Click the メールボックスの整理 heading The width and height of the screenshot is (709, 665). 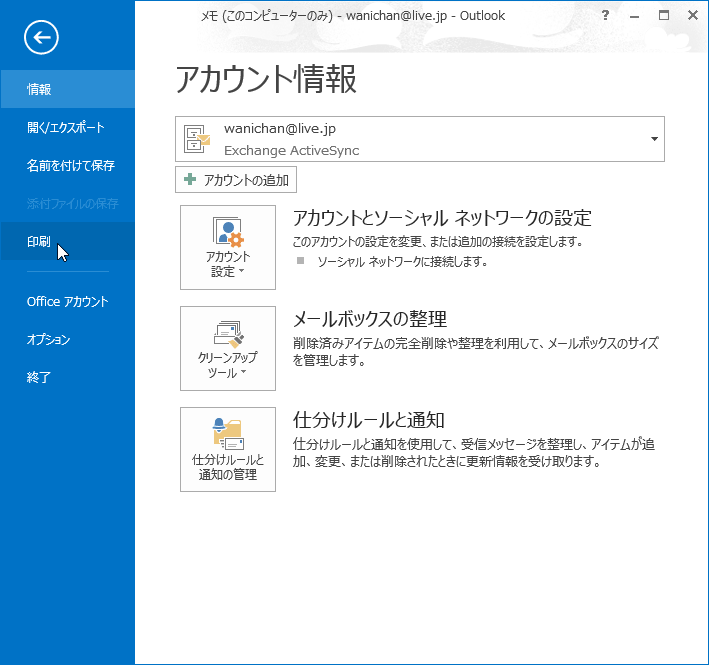pos(370,319)
